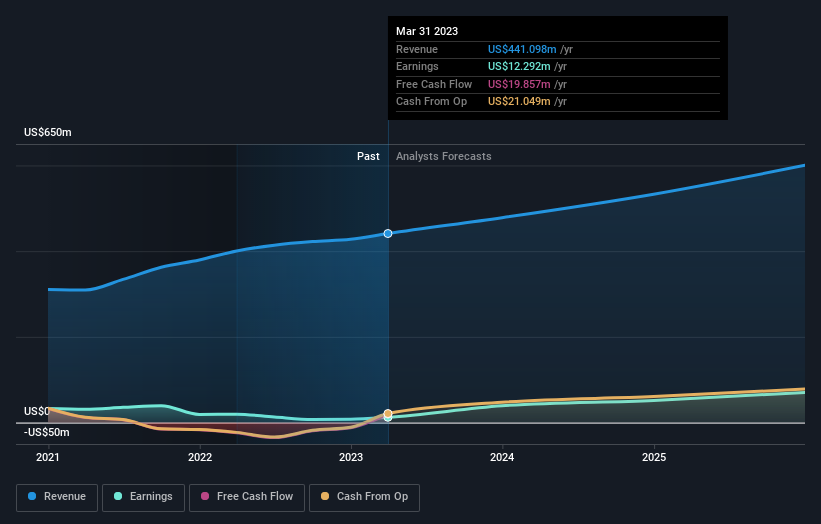The image size is (821, 524).
Task: Click cash from op value US$21.049m
Action: pyautogui.click(x=519, y=102)
